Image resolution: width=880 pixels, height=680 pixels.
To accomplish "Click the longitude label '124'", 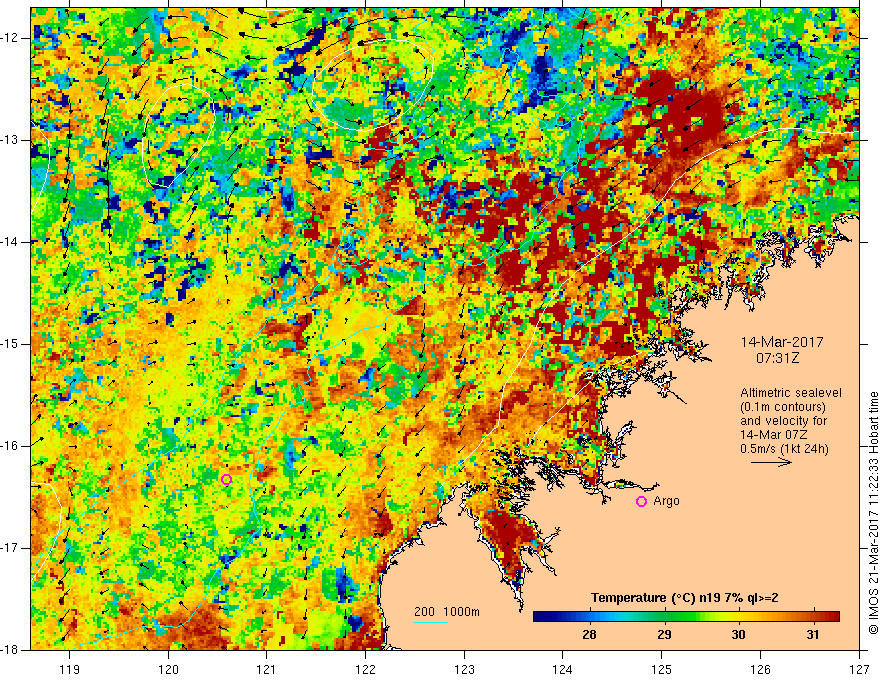I will [563, 669].
